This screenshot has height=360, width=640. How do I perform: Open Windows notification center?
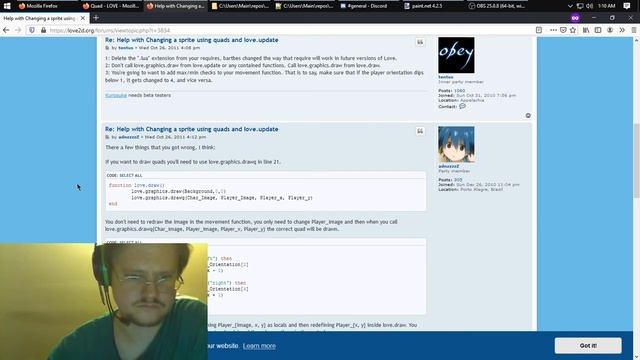click(x=627, y=6)
